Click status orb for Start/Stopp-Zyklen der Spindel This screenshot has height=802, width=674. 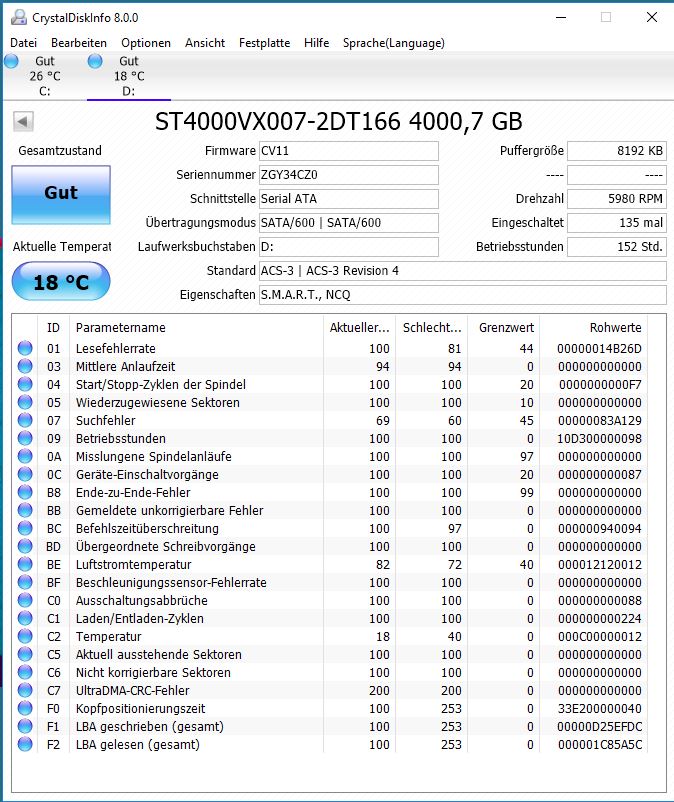tap(25, 384)
